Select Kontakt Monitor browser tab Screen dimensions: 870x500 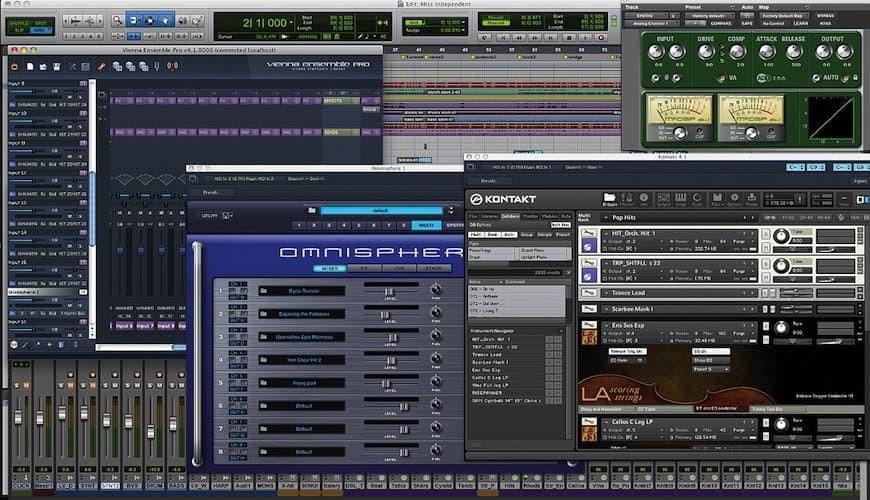530,216
